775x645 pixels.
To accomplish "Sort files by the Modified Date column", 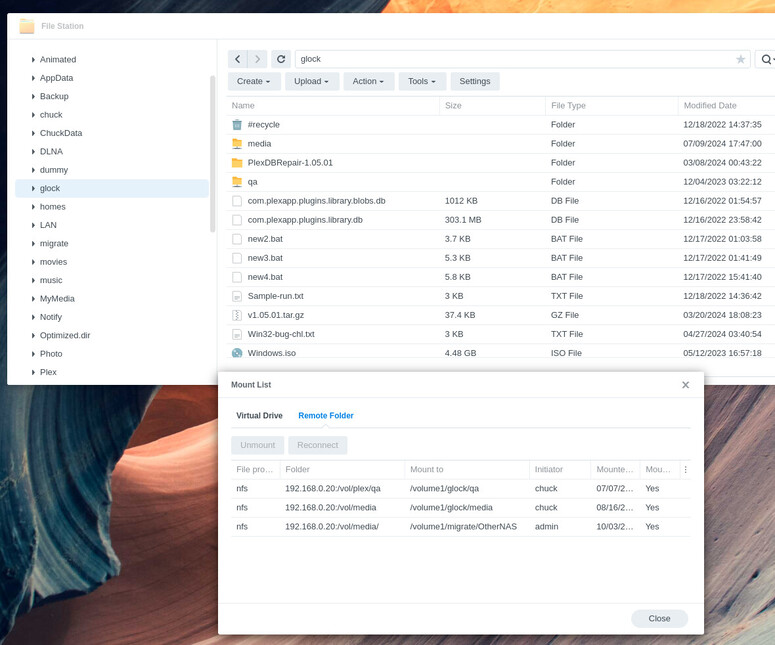I will click(727, 106).
